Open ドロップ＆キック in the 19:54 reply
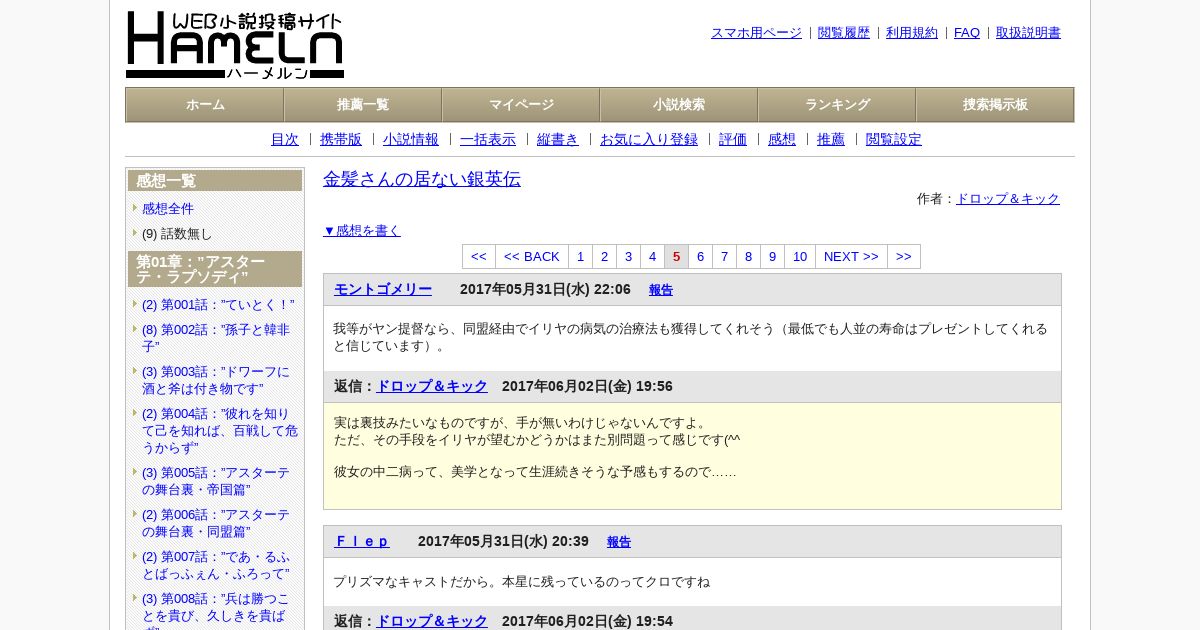This screenshot has width=1200, height=630. 432,621
